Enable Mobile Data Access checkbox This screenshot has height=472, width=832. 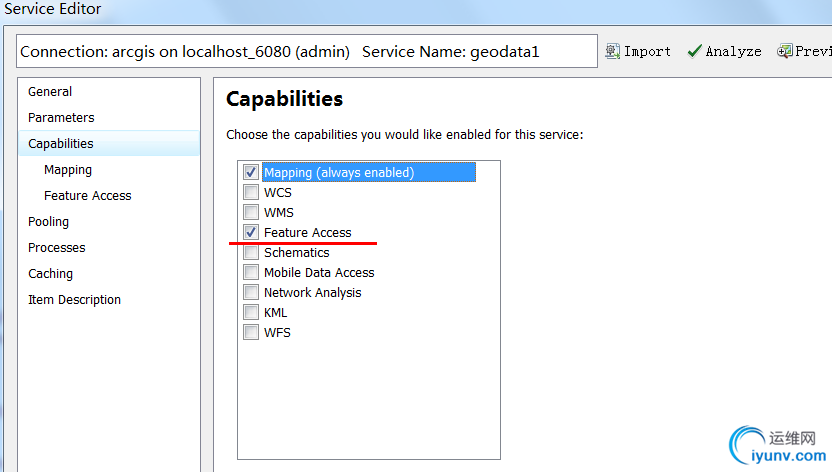[x=251, y=272]
